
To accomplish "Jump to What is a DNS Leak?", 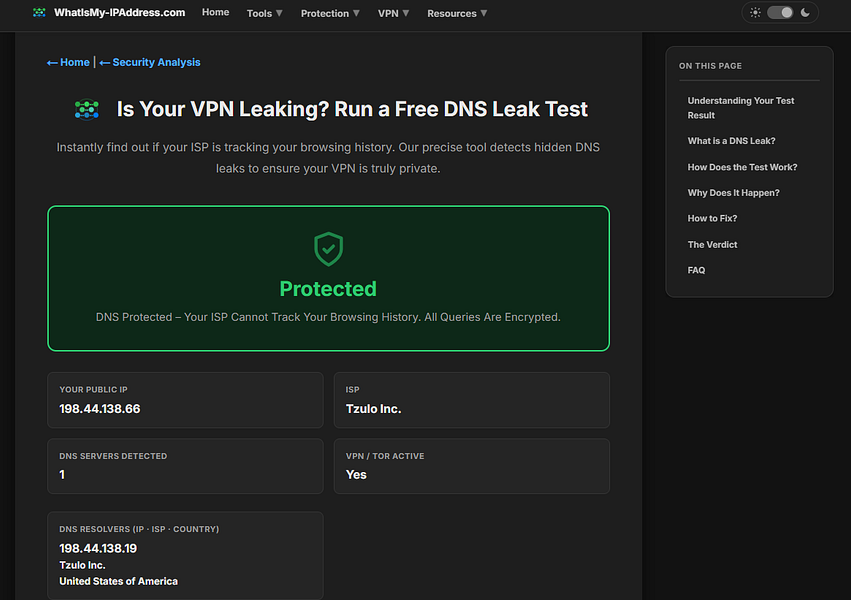I will point(732,141).
